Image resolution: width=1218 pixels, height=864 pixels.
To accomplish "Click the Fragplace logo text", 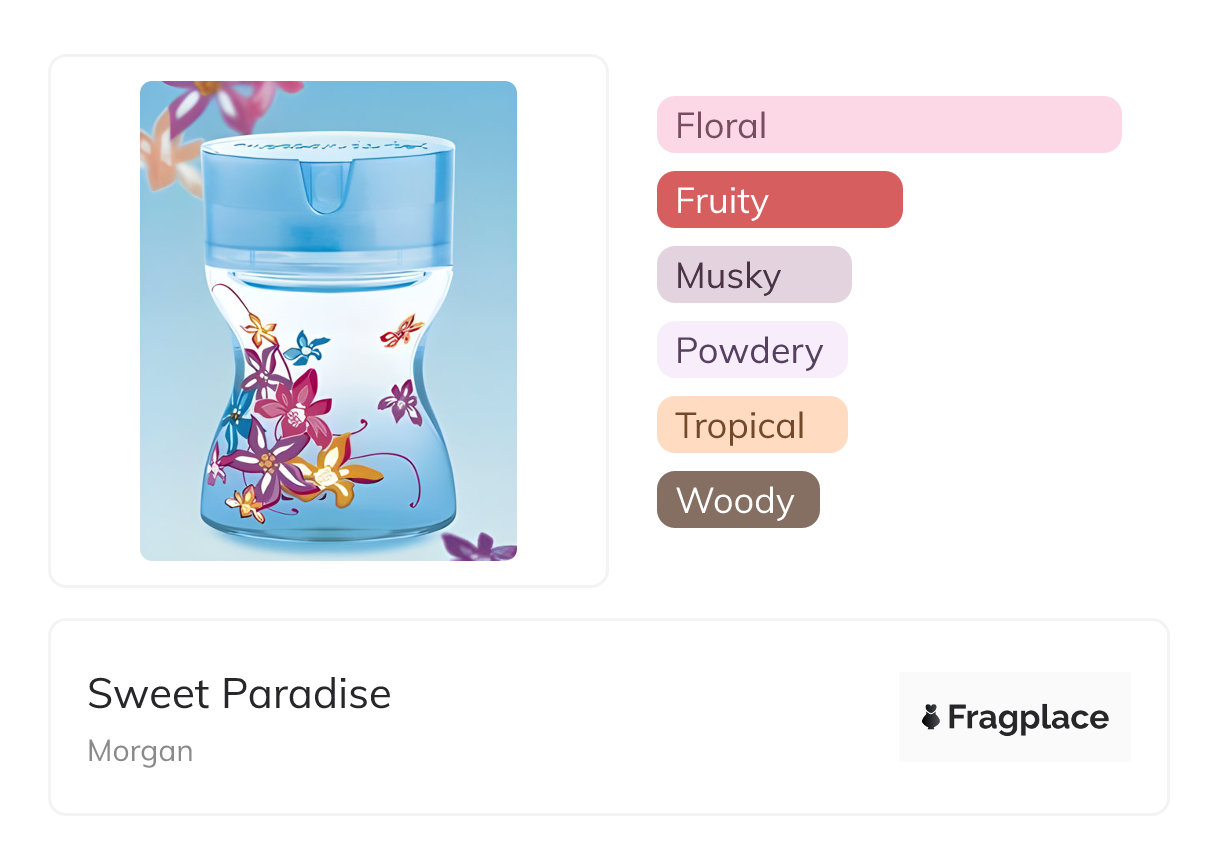I will 1027,717.
